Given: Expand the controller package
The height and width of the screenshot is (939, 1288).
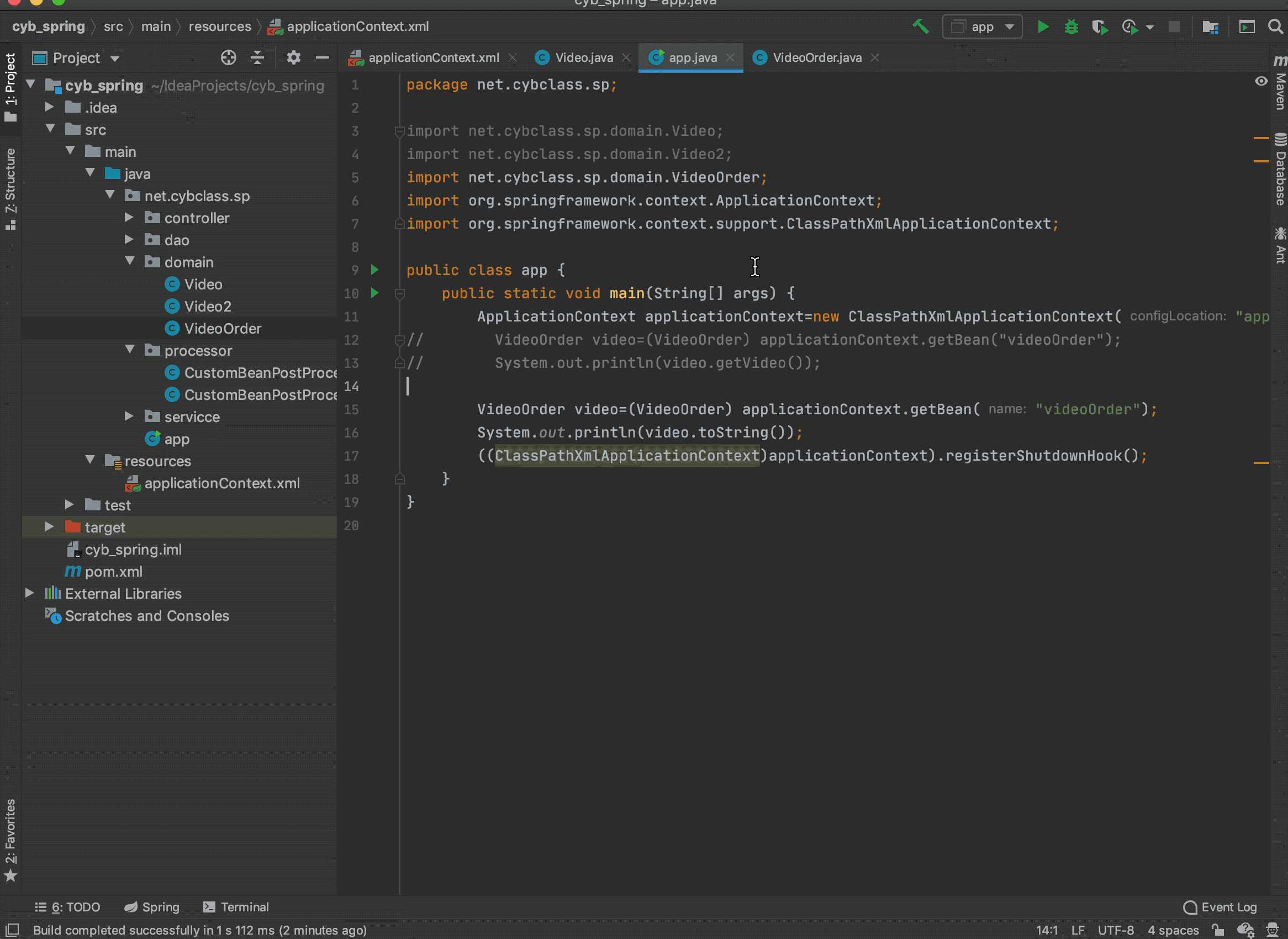Looking at the screenshot, I should point(129,217).
